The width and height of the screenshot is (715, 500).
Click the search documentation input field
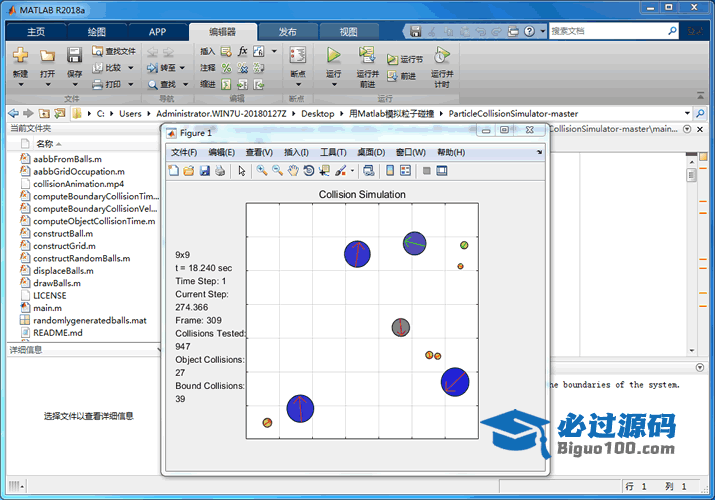[x=607, y=31]
